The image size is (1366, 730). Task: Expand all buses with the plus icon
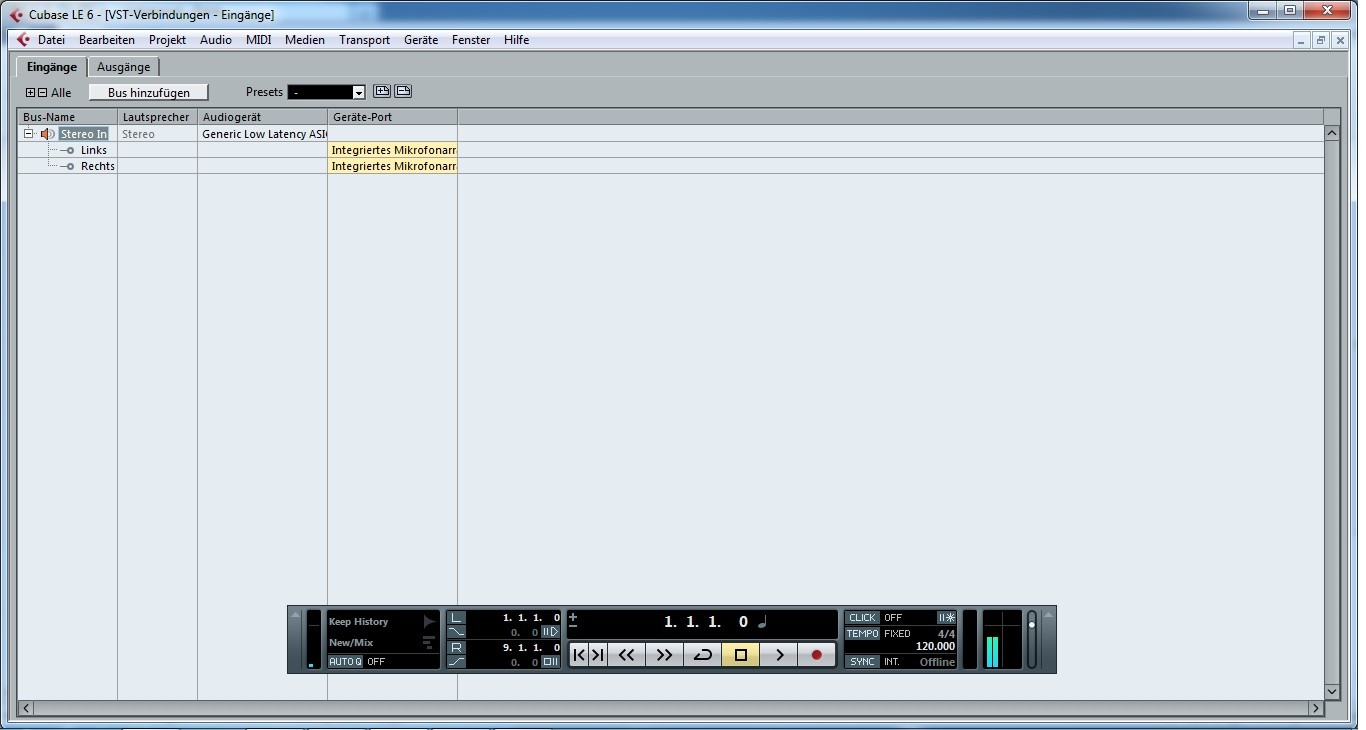click(x=30, y=93)
